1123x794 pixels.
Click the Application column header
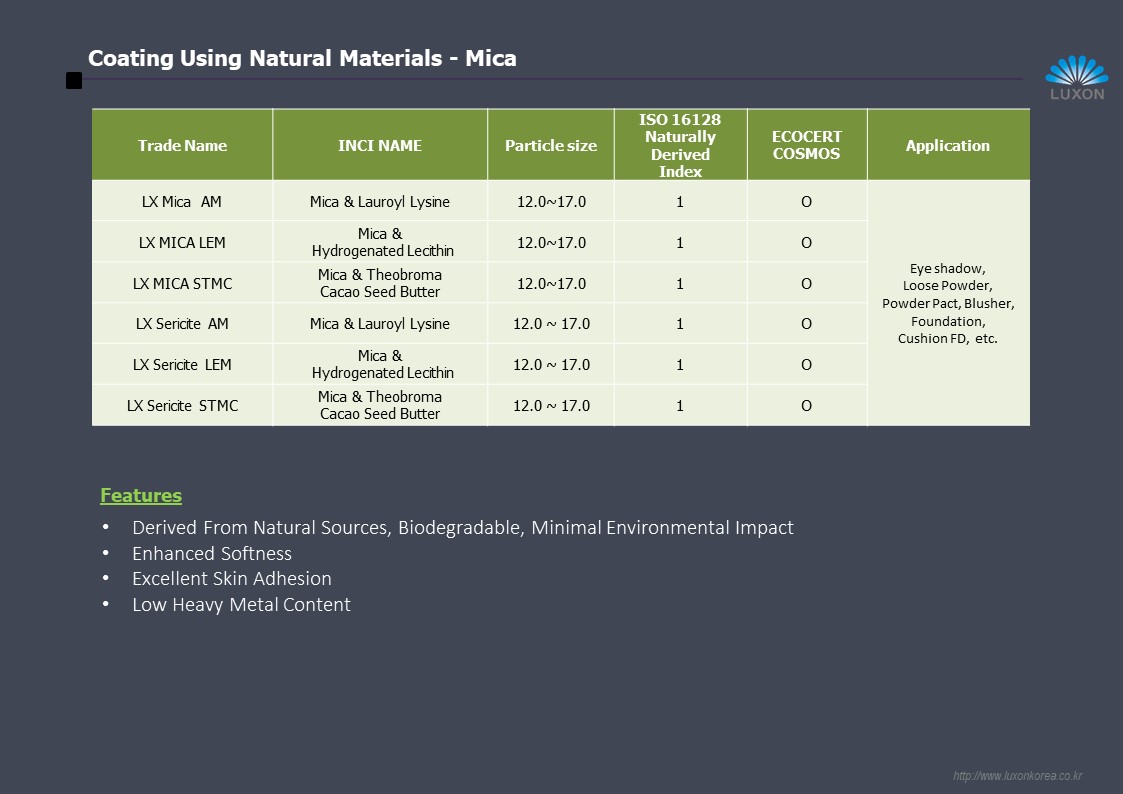(x=947, y=146)
